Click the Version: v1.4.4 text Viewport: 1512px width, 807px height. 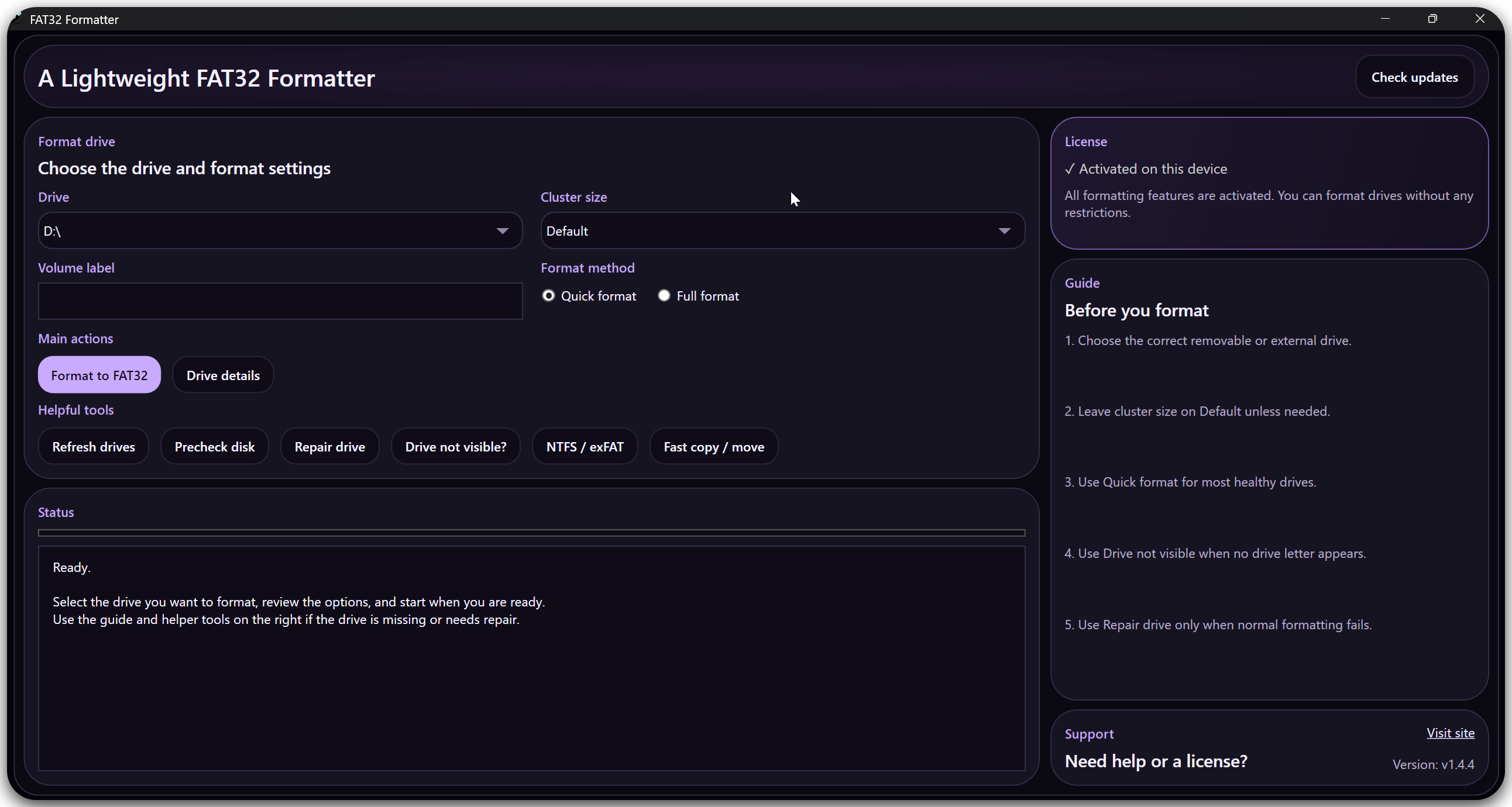(1434, 765)
